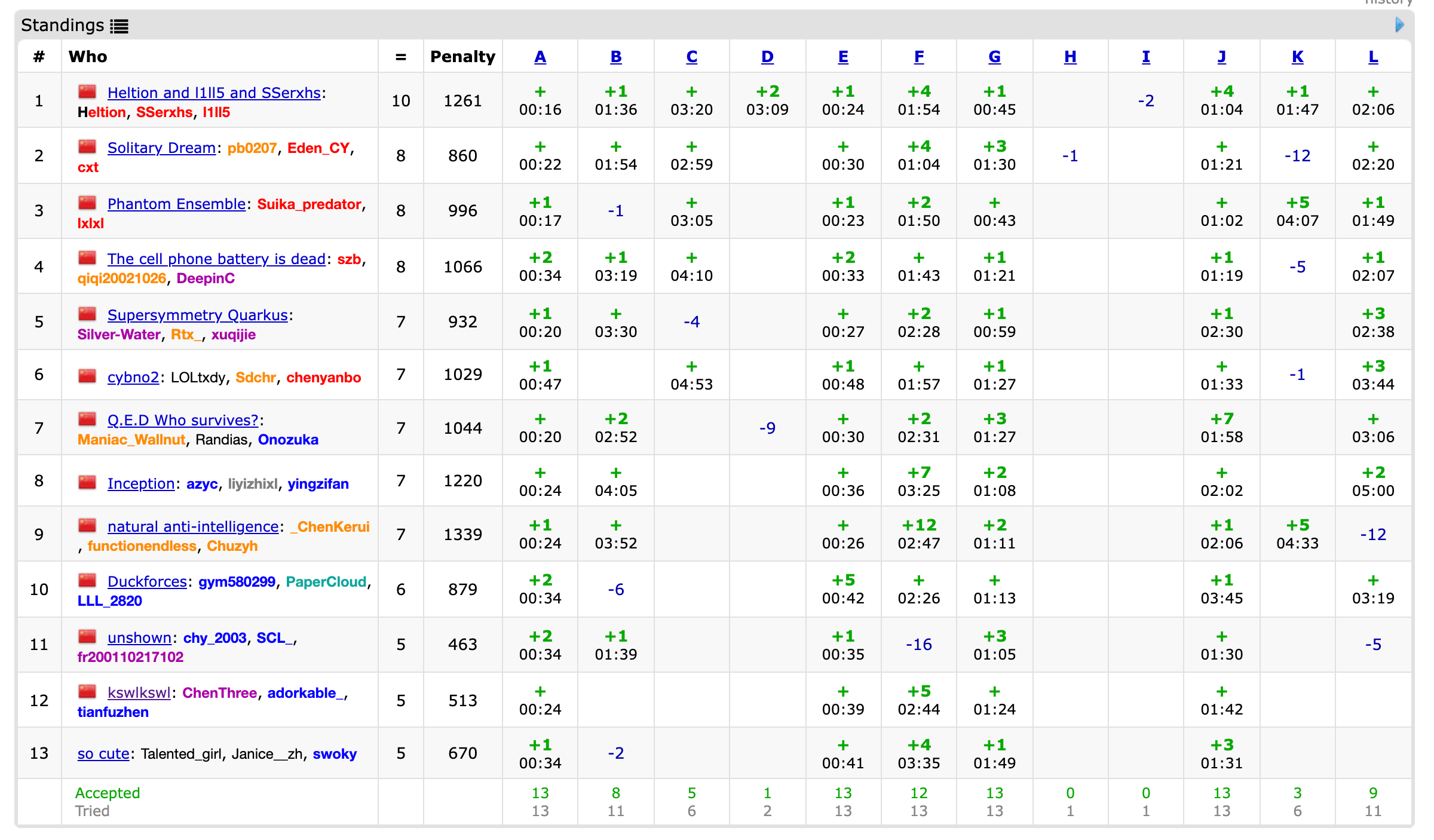This screenshot has height=840, width=1434.
Task: Click the flag icon next to Solitary Dream
Action: click(x=87, y=146)
